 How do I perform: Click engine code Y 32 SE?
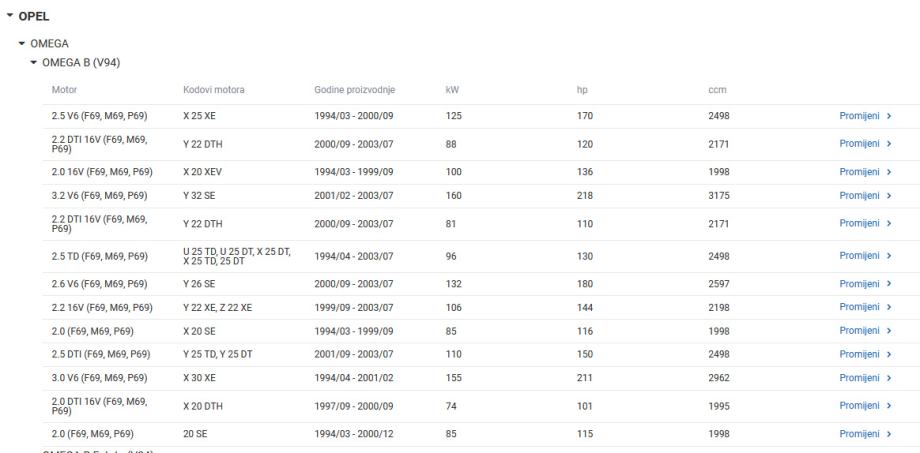[x=199, y=195]
